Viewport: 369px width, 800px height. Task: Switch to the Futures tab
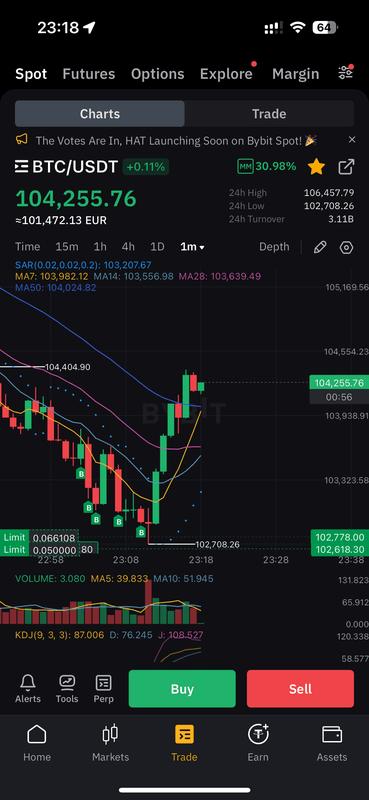click(x=89, y=74)
